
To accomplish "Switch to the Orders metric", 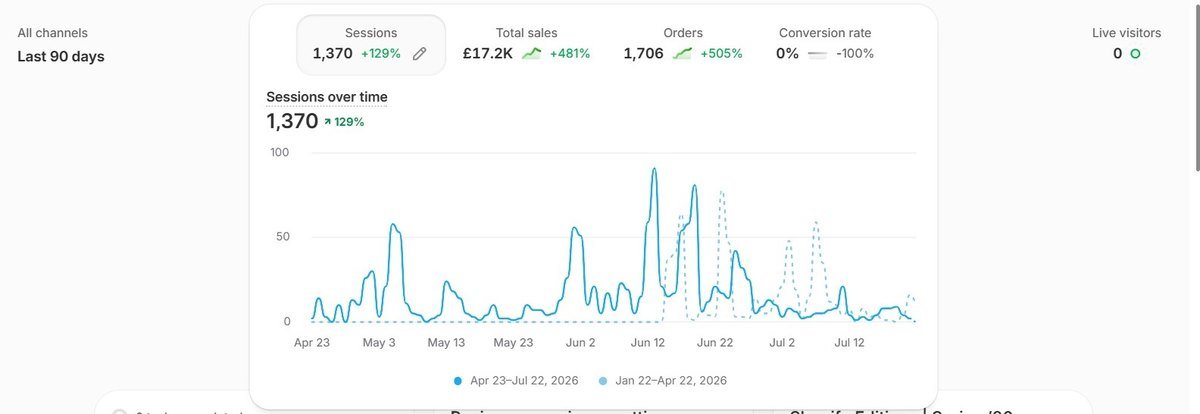I will pos(683,44).
